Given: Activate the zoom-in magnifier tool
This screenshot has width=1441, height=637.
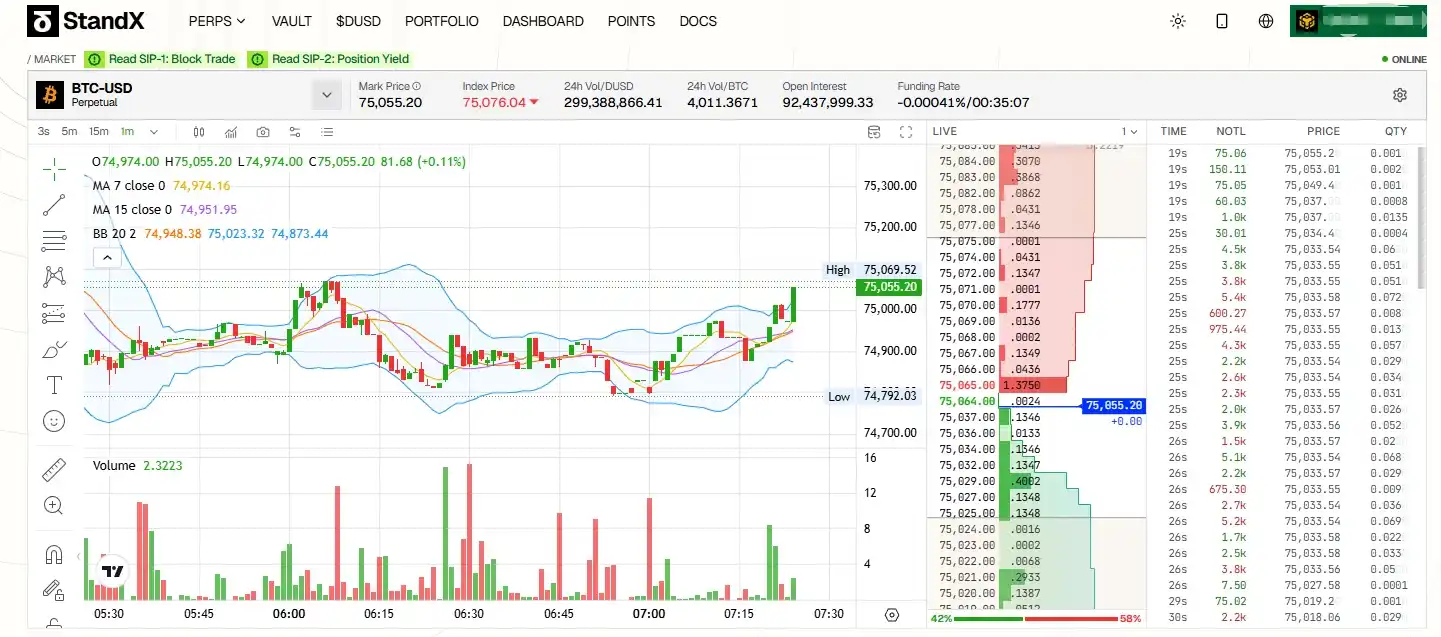Looking at the screenshot, I should pos(54,505).
